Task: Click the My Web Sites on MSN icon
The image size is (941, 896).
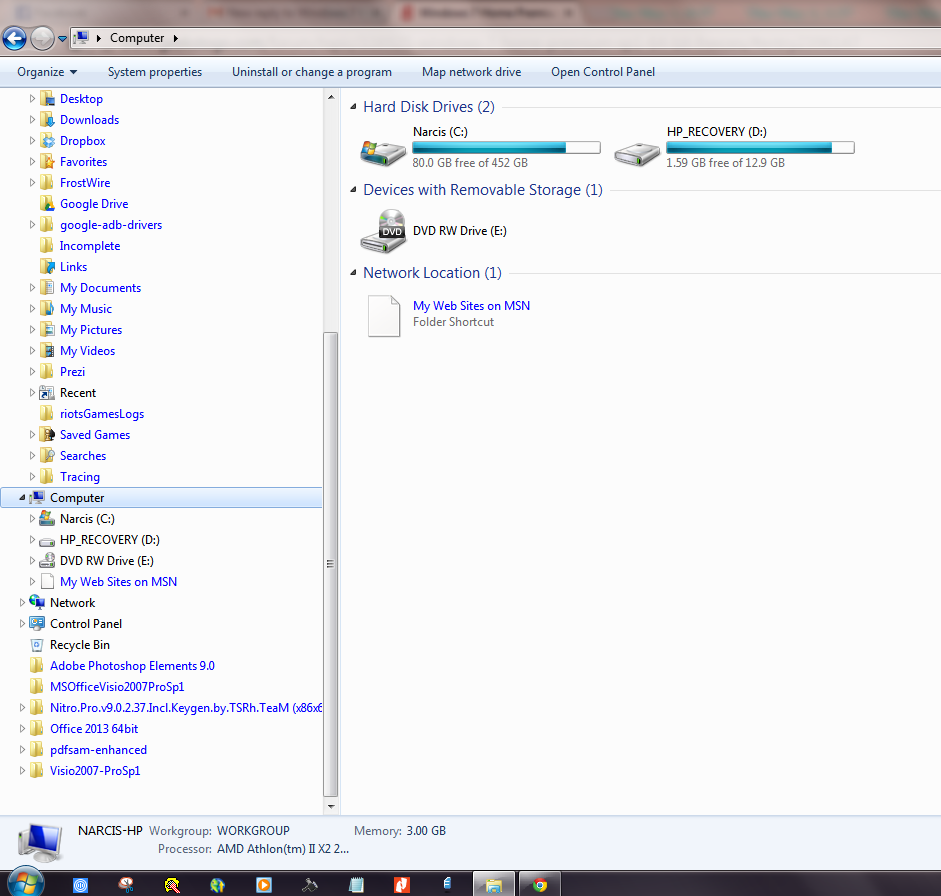Action: click(x=384, y=316)
